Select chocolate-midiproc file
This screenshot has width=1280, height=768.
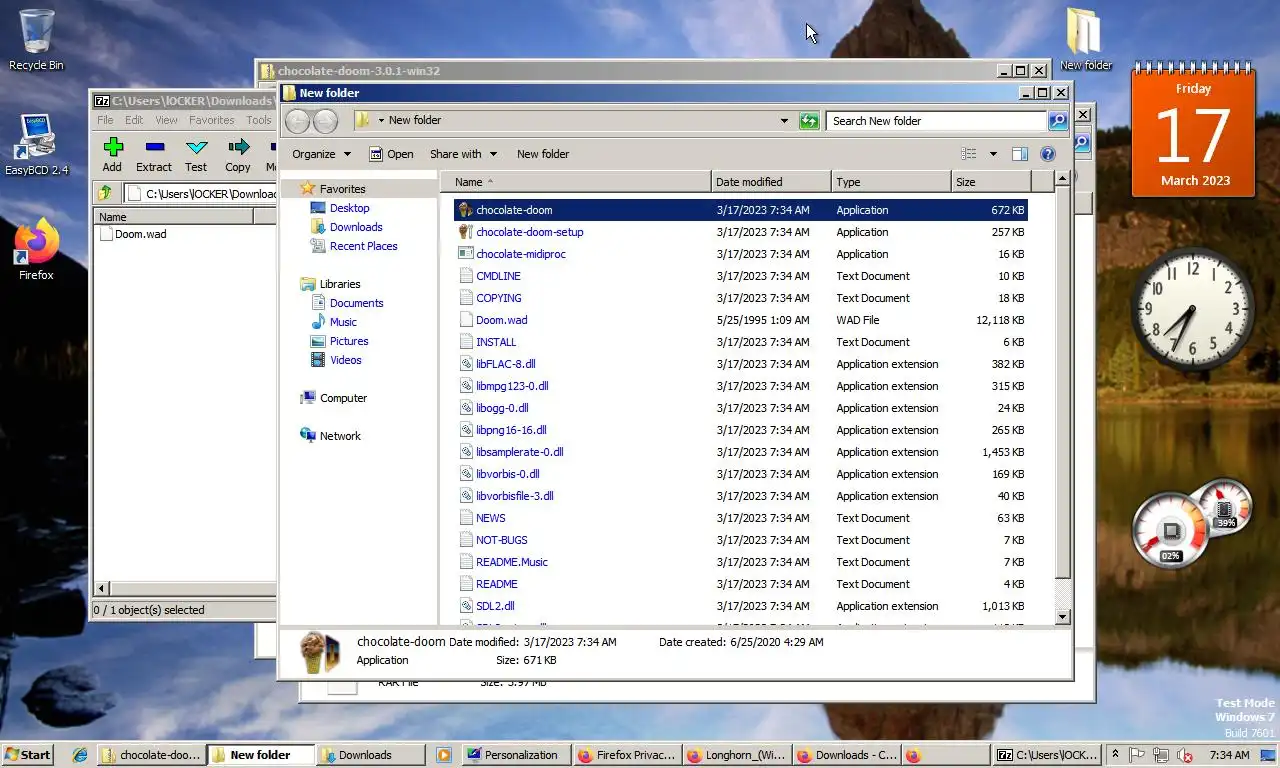coord(740,254)
